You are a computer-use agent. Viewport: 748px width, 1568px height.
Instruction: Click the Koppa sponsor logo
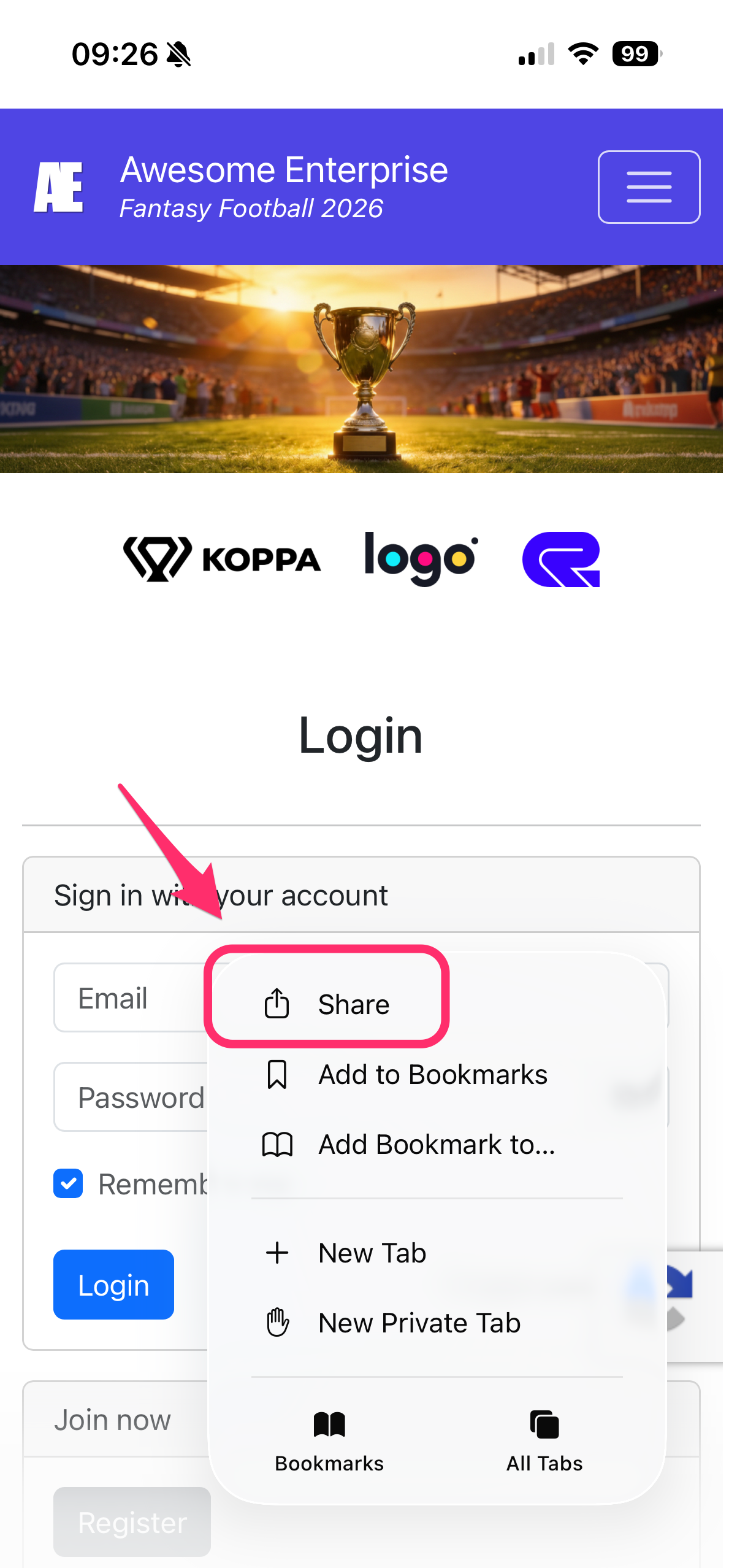[x=222, y=559]
